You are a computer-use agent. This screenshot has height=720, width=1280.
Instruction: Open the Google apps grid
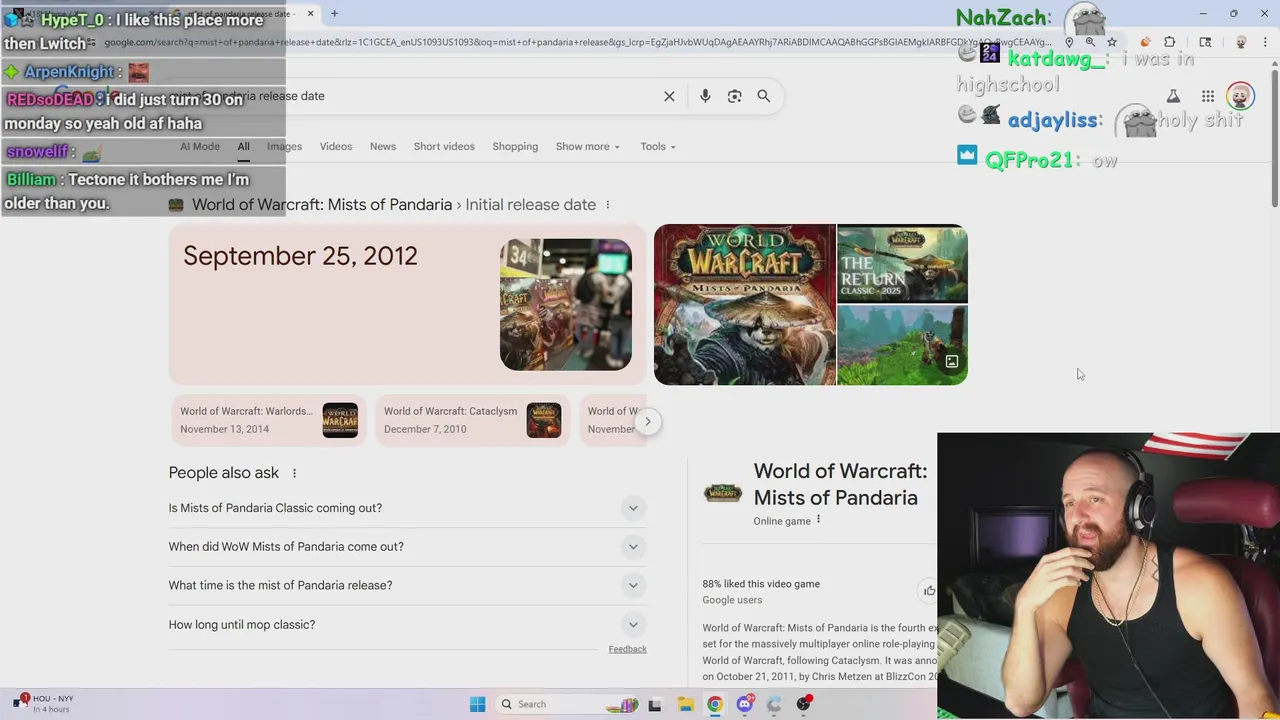[1208, 96]
